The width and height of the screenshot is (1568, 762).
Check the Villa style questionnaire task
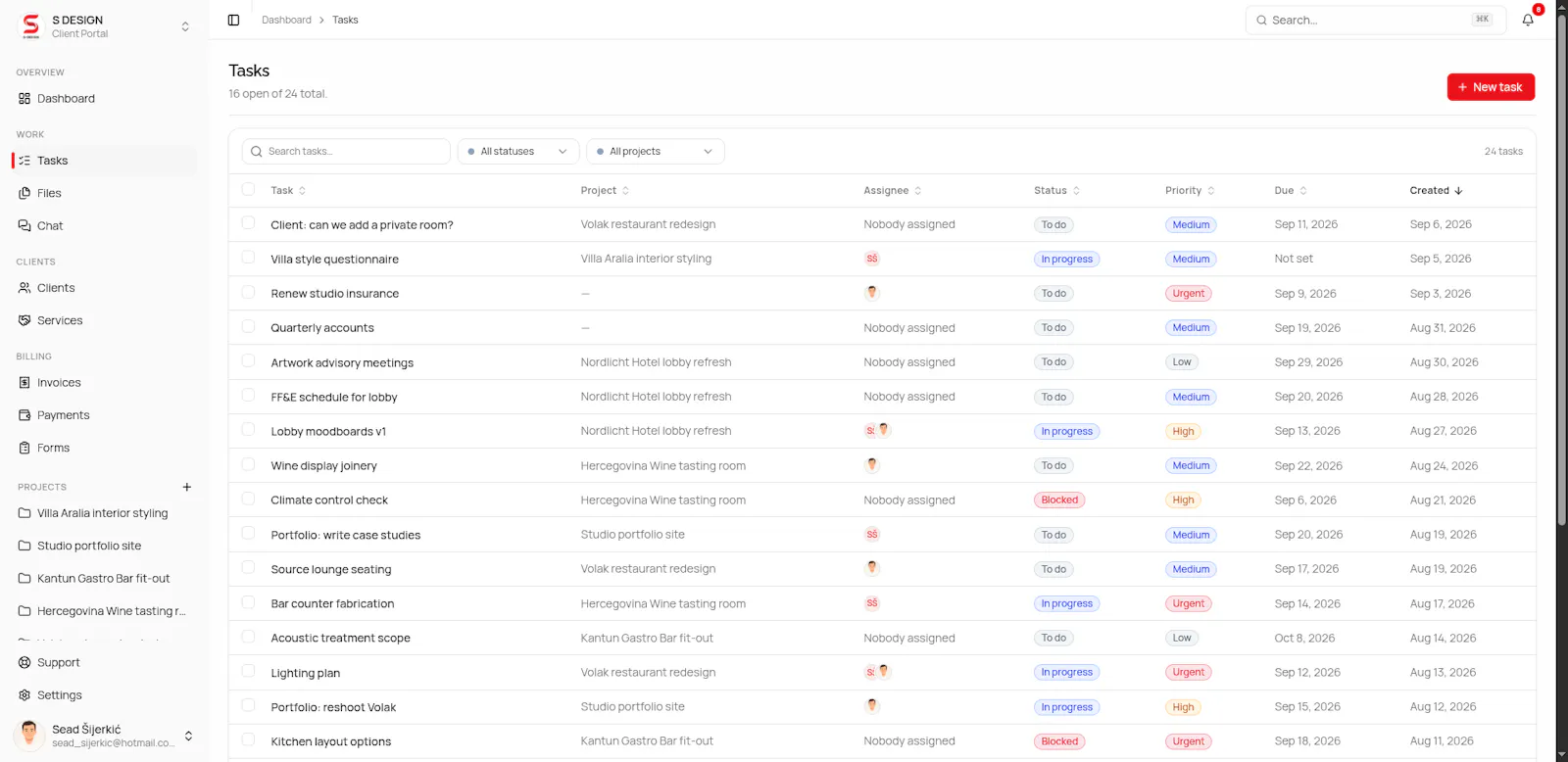click(x=248, y=258)
